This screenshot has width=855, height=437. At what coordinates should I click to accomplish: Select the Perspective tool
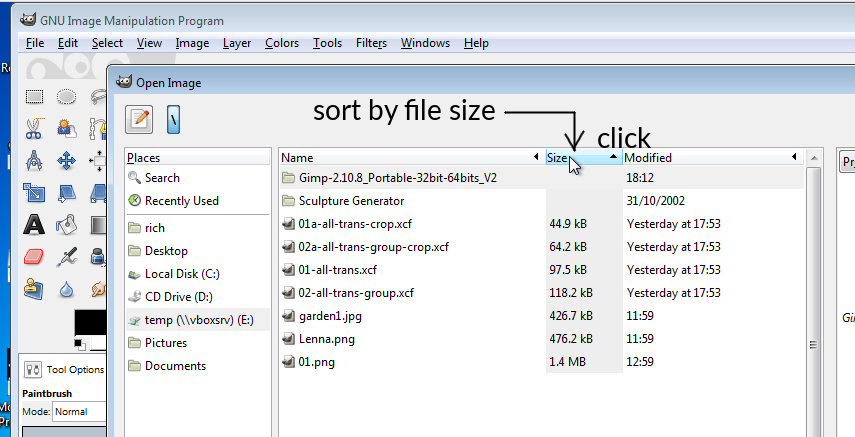[x=98, y=193]
